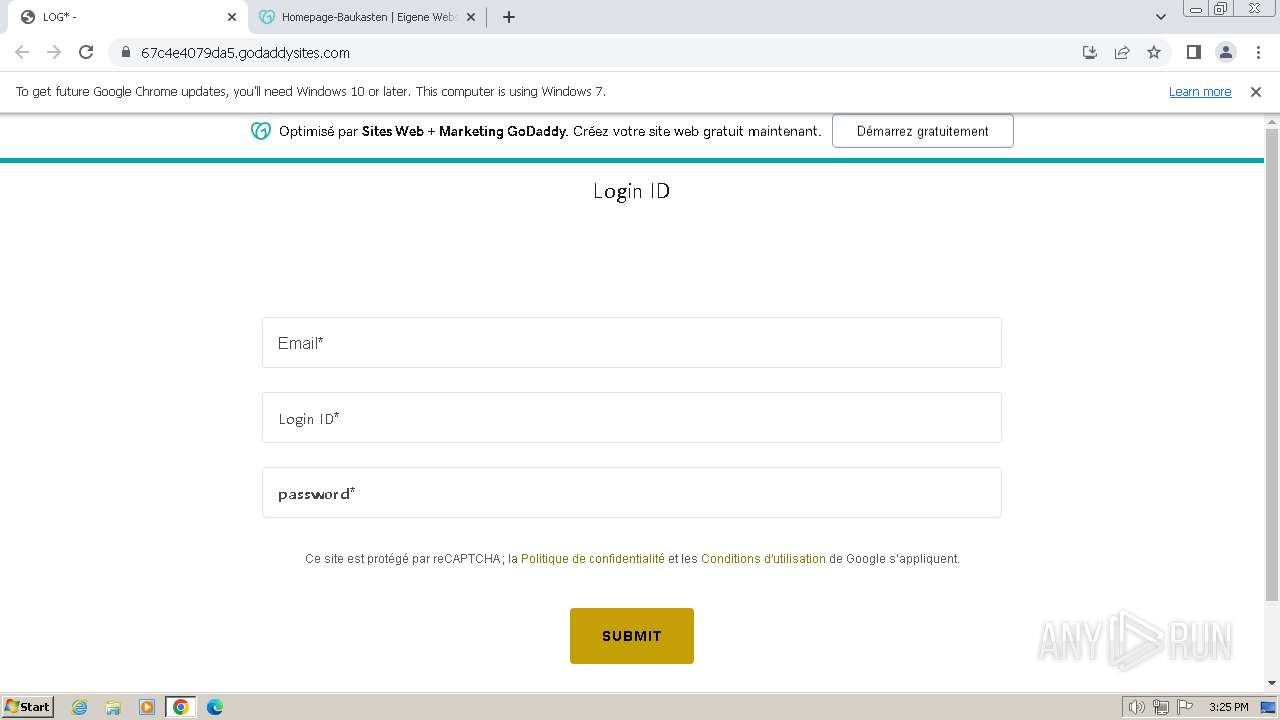
Task: Close the LOG* tab
Action: (x=232, y=17)
